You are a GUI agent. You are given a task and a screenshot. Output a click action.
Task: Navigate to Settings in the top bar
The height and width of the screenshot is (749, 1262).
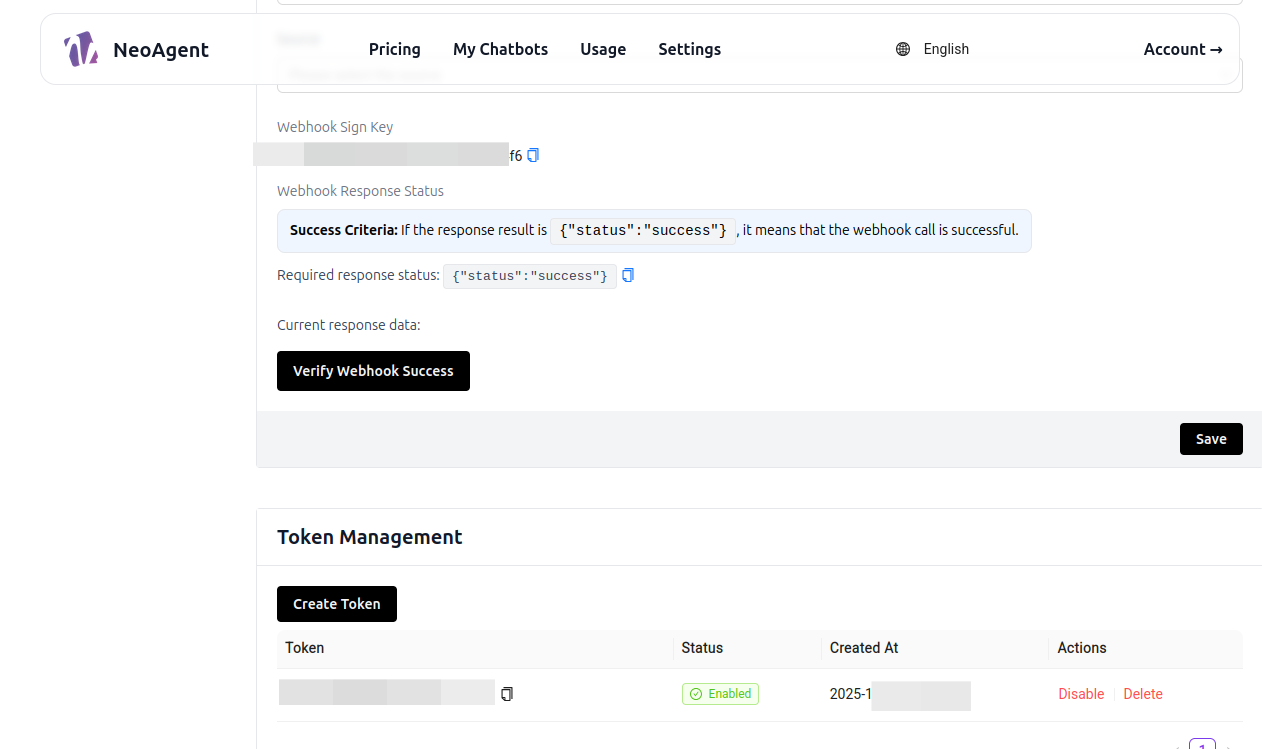689,49
